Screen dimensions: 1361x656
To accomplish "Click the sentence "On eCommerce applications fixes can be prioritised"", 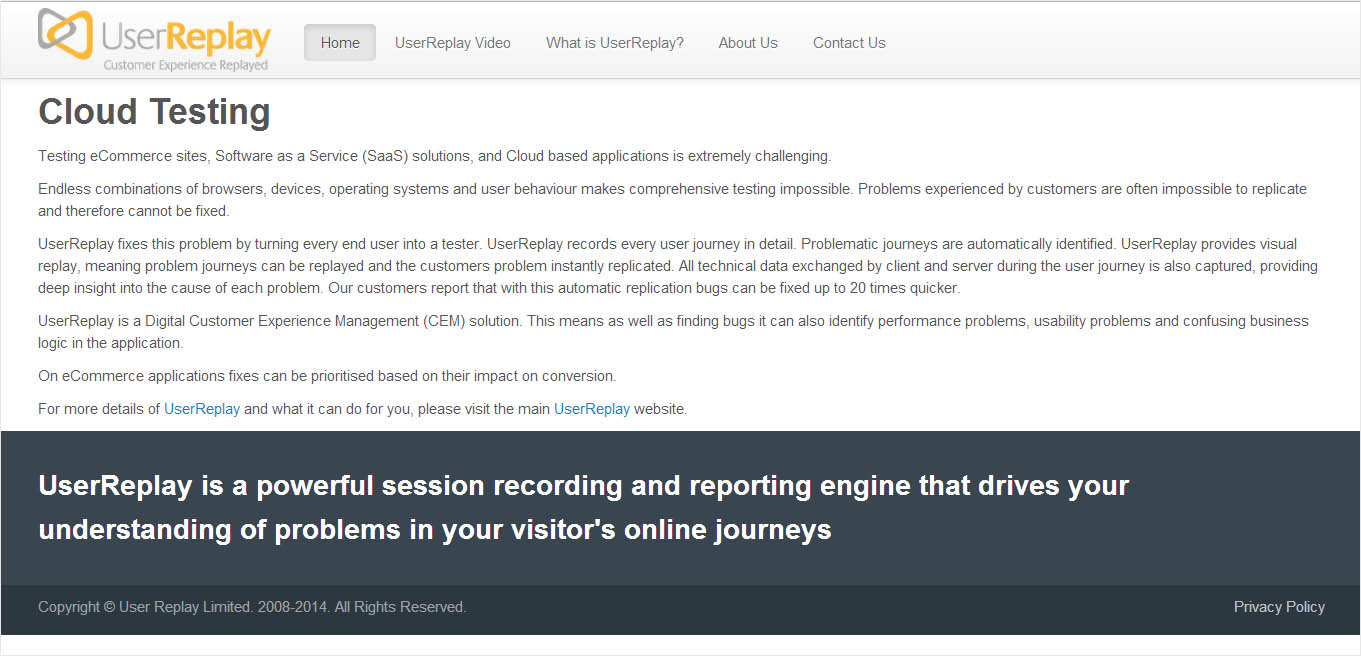I will click(x=327, y=376).
